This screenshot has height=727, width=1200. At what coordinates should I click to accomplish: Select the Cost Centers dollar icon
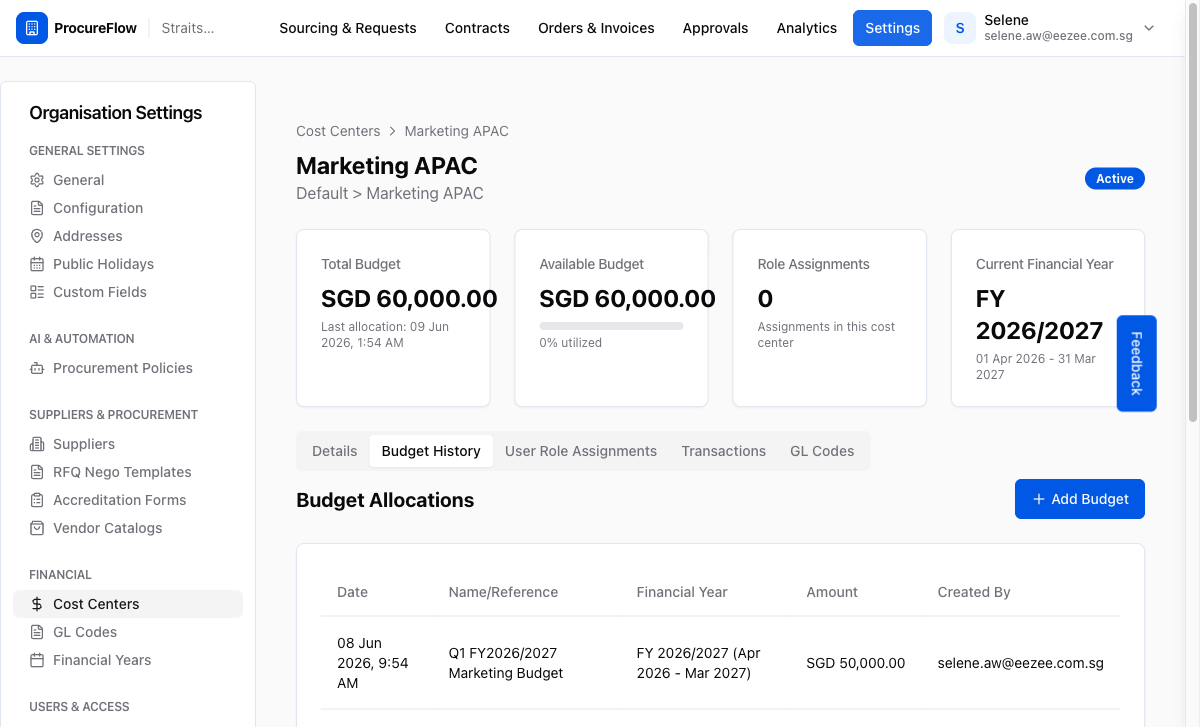point(37,604)
